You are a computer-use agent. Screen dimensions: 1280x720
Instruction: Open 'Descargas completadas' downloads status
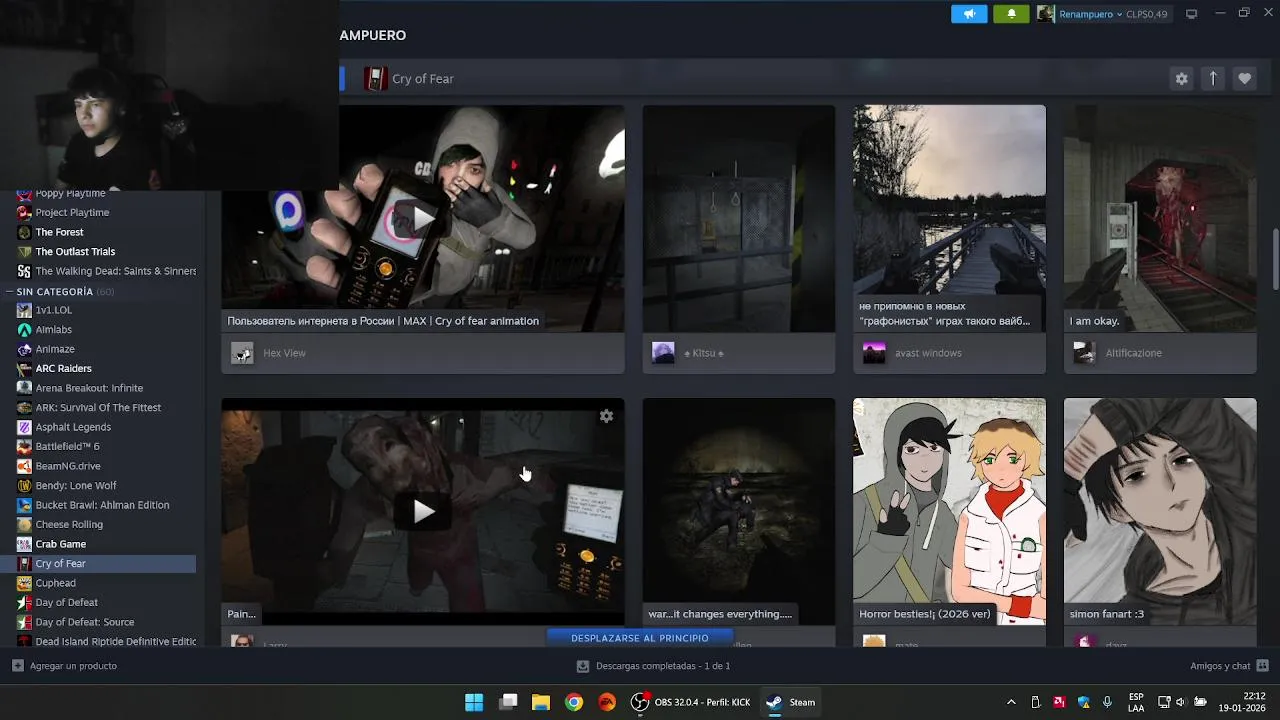(x=654, y=666)
